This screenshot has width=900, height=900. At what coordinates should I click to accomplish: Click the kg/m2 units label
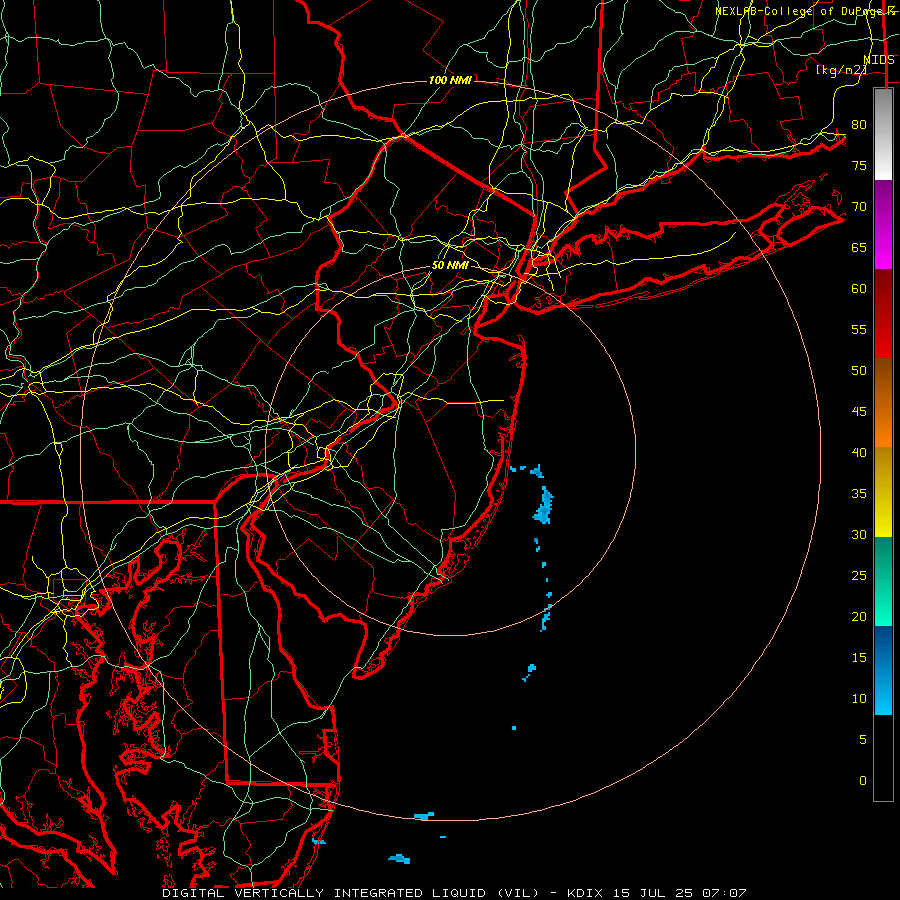841,70
